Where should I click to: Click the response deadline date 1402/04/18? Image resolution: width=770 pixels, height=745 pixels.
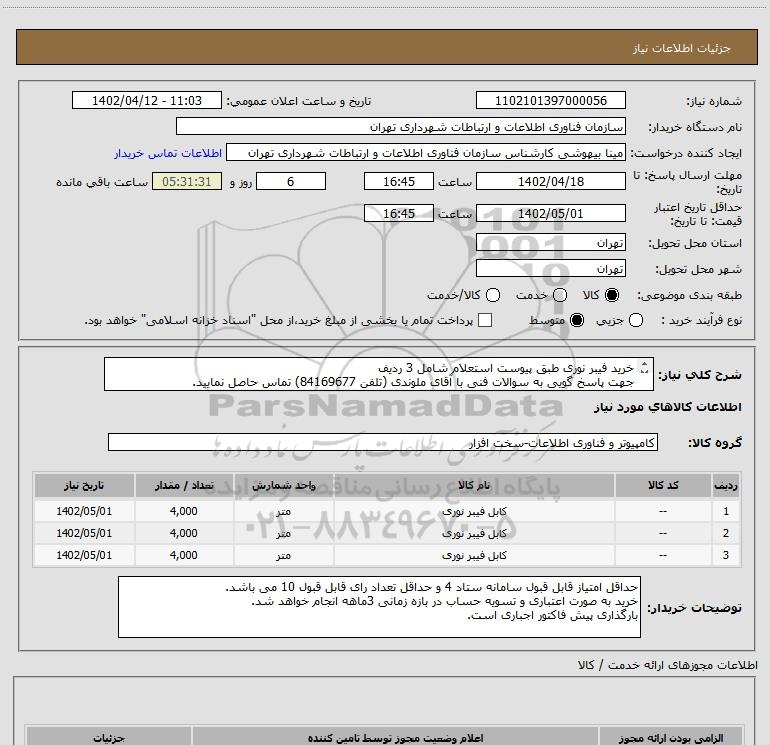tap(550, 181)
